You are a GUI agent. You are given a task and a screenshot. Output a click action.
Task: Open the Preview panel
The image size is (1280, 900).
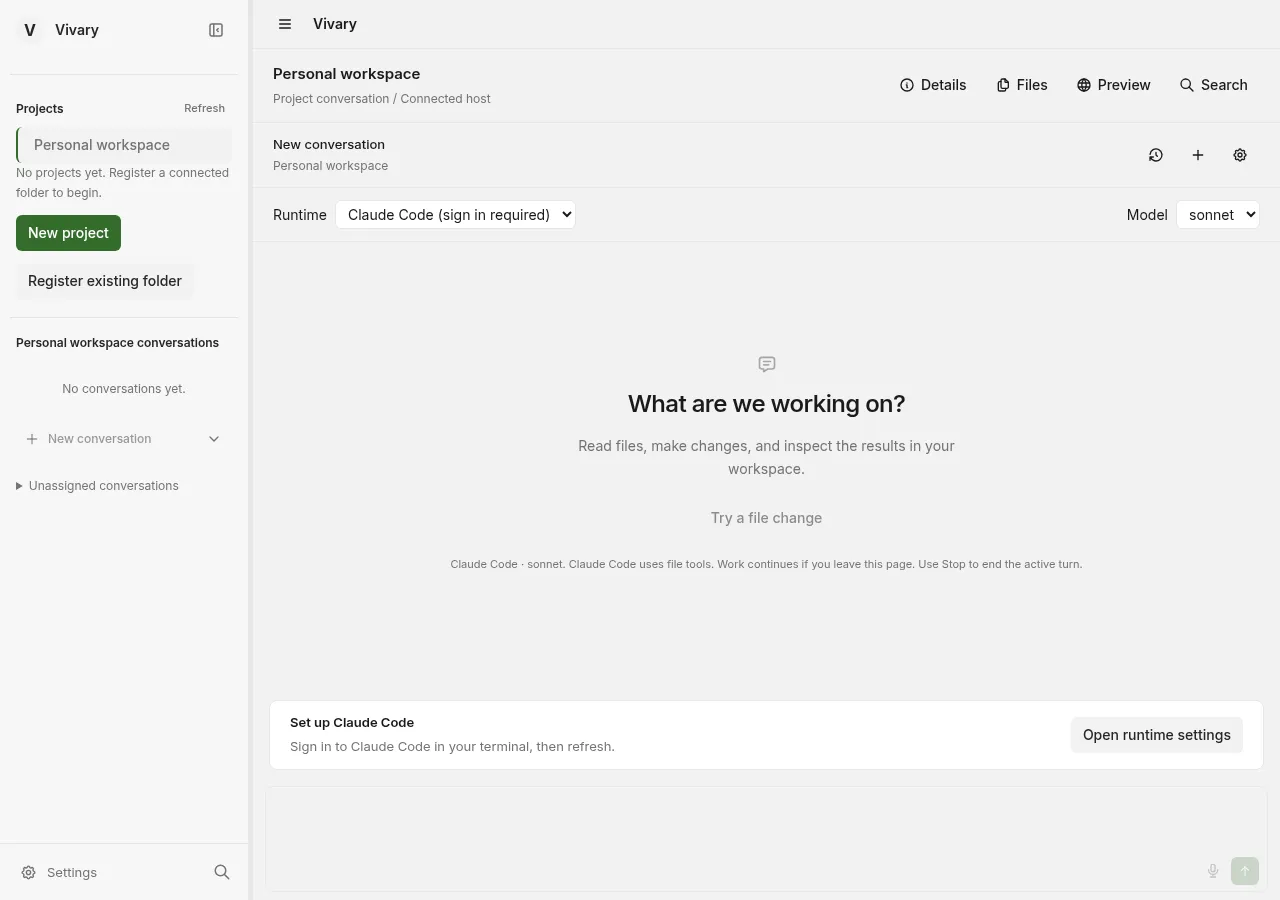pyautogui.click(x=1114, y=85)
